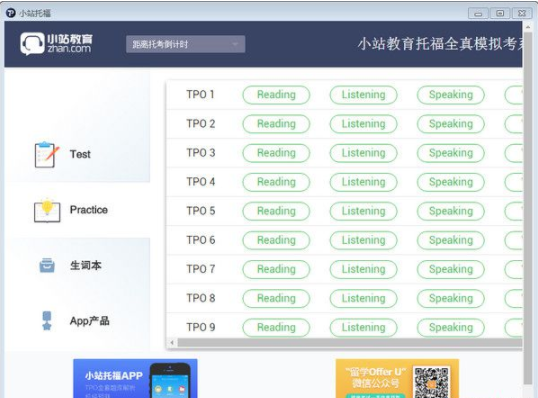Screen dimensions: 538x398
Task: Begin TPO 5 Reading
Action: 276,211
